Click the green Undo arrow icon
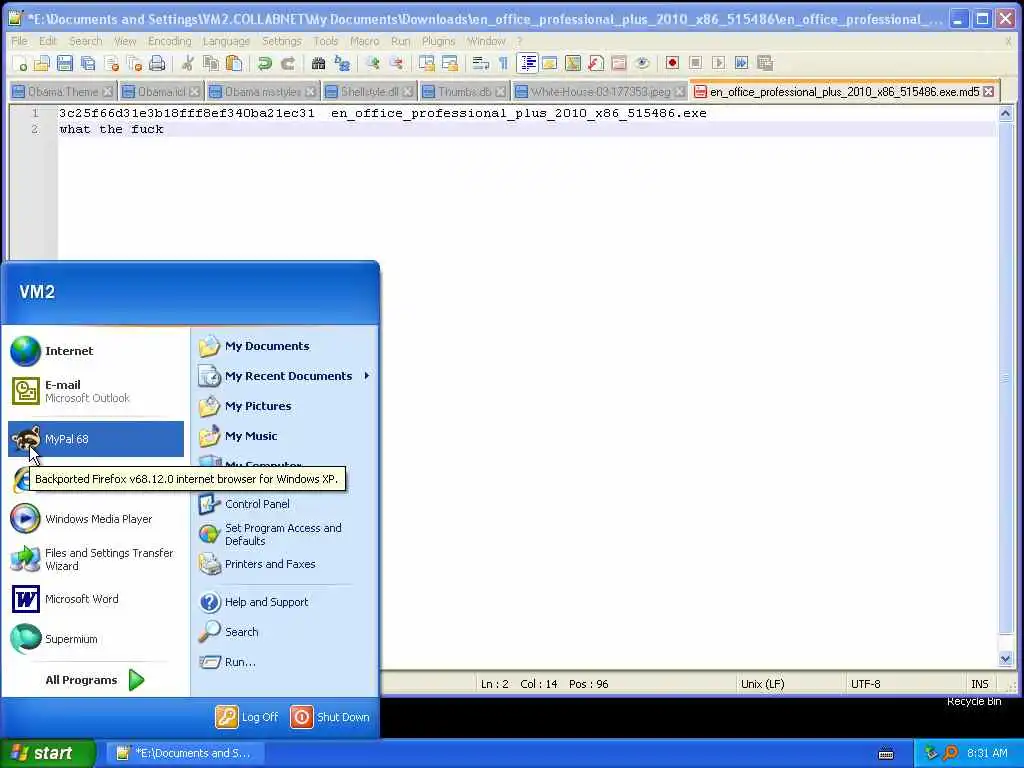 click(x=264, y=63)
